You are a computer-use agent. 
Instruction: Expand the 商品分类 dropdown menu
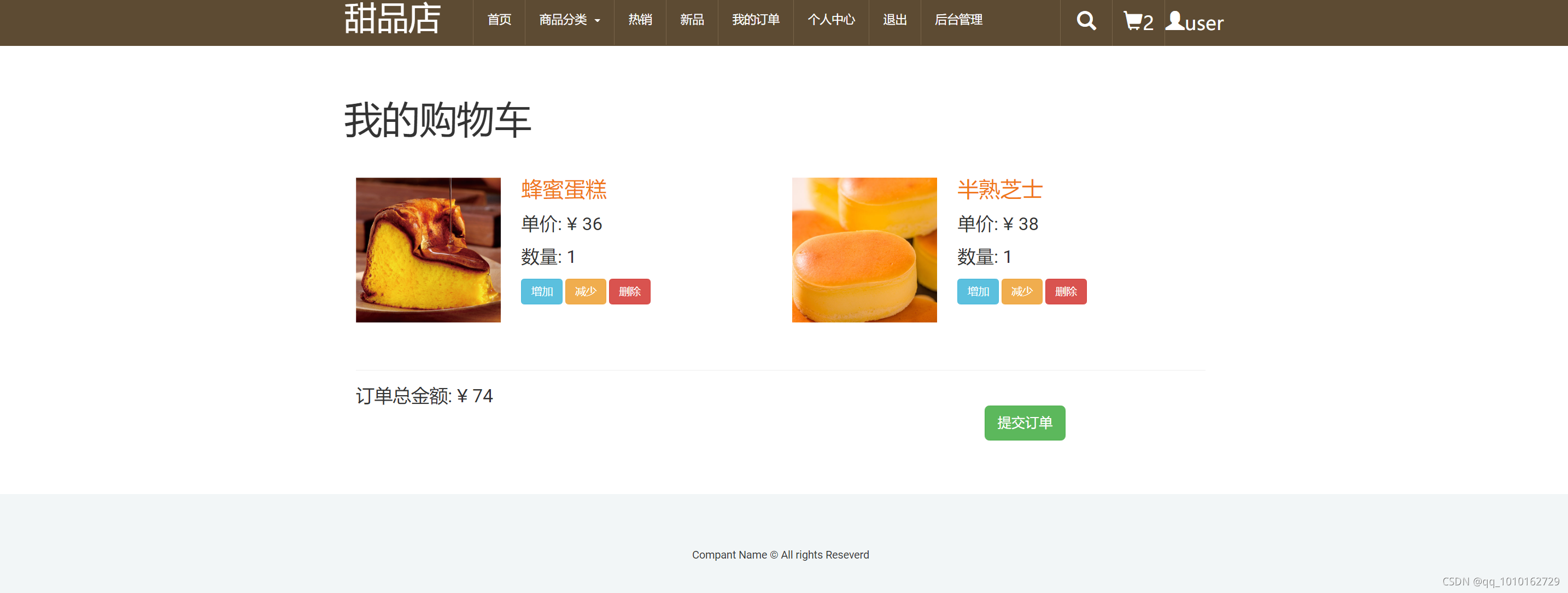569,20
